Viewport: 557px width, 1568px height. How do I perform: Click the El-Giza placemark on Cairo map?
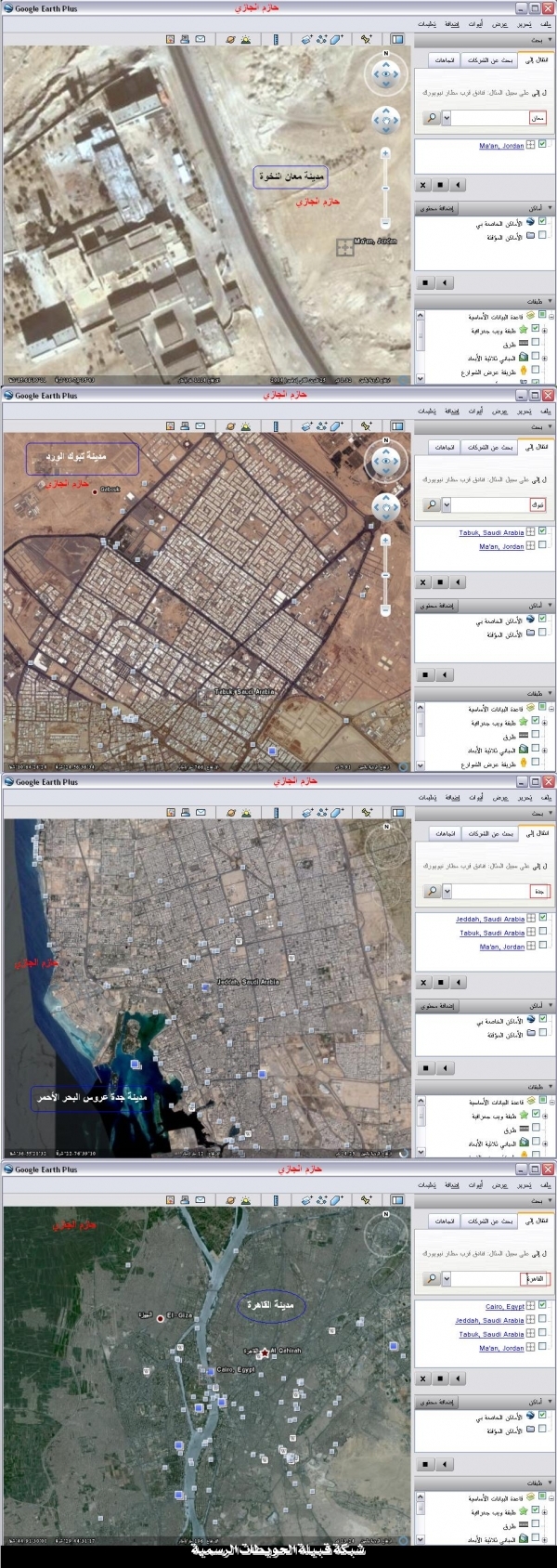pos(161,1318)
